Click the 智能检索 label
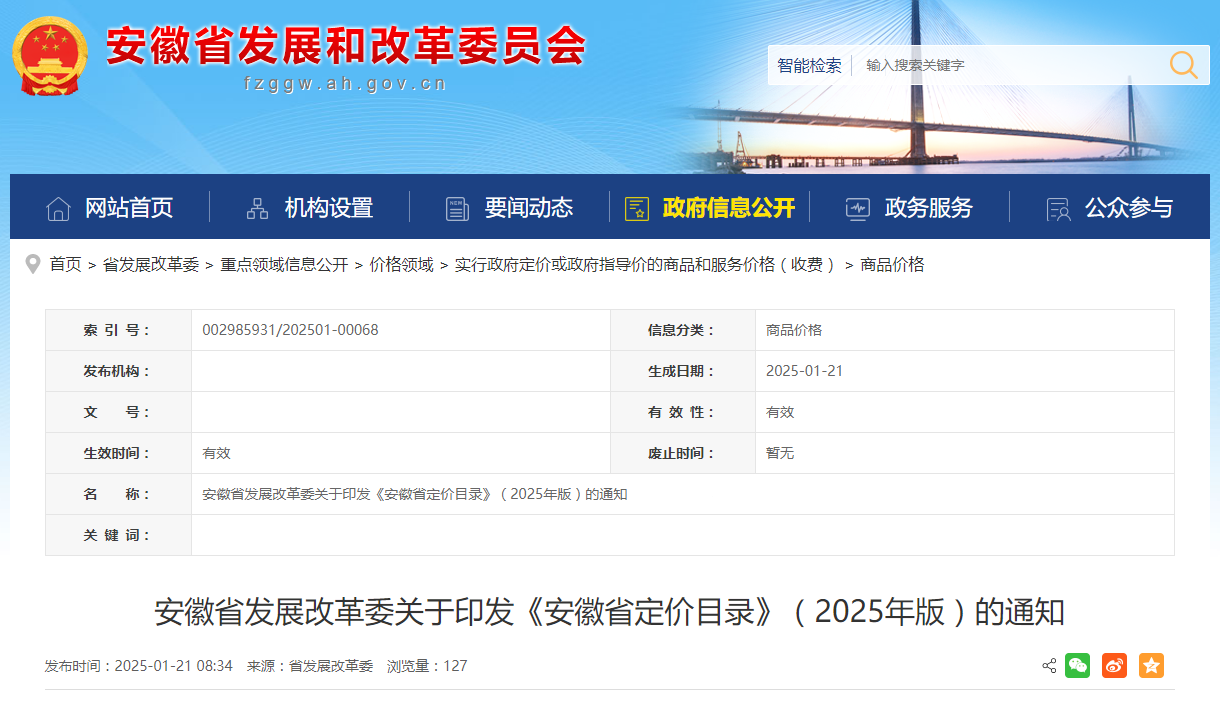The width and height of the screenshot is (1220, 702). tap(809, 65)
